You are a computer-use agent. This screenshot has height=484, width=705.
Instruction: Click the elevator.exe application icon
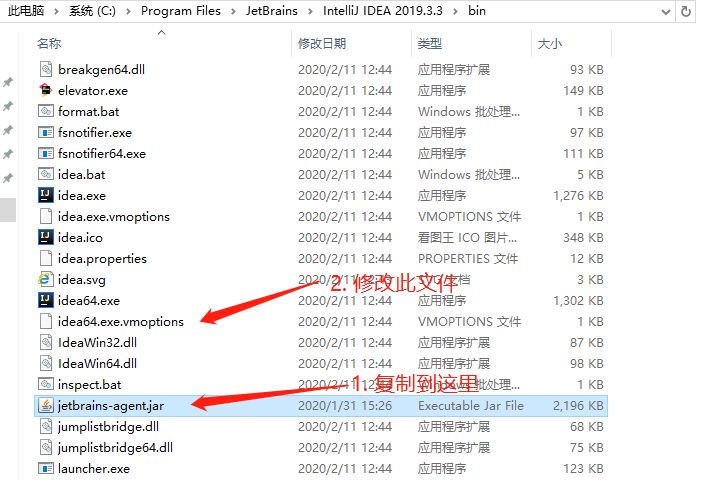click(46, 90)
